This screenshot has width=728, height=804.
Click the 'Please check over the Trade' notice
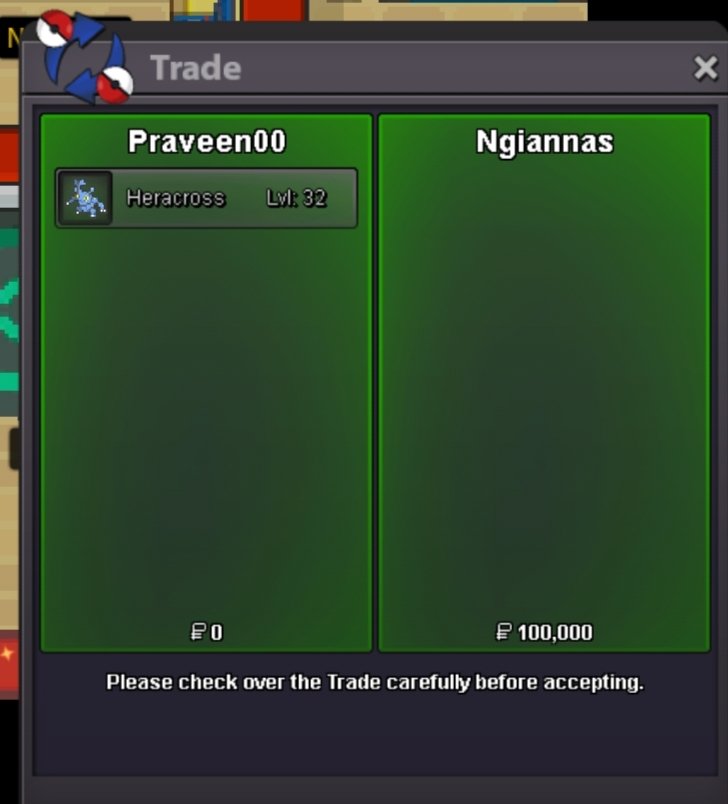[375, 682]
